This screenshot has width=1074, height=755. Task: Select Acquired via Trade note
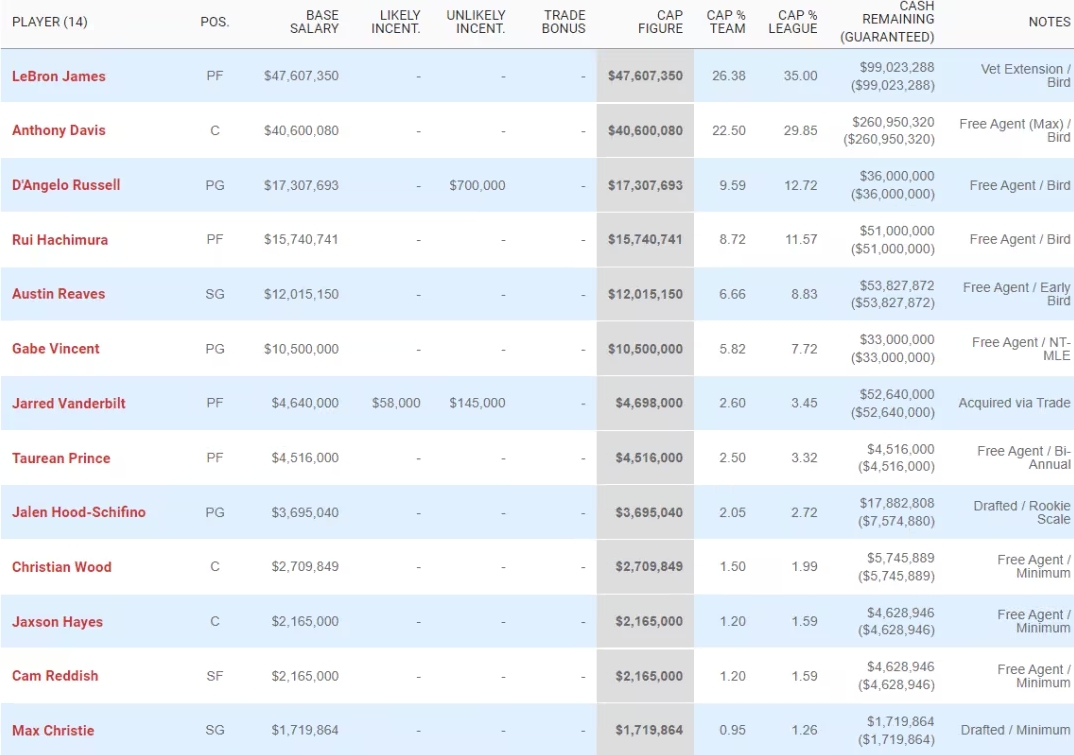pyautogui.click(x=1014, y=404)
